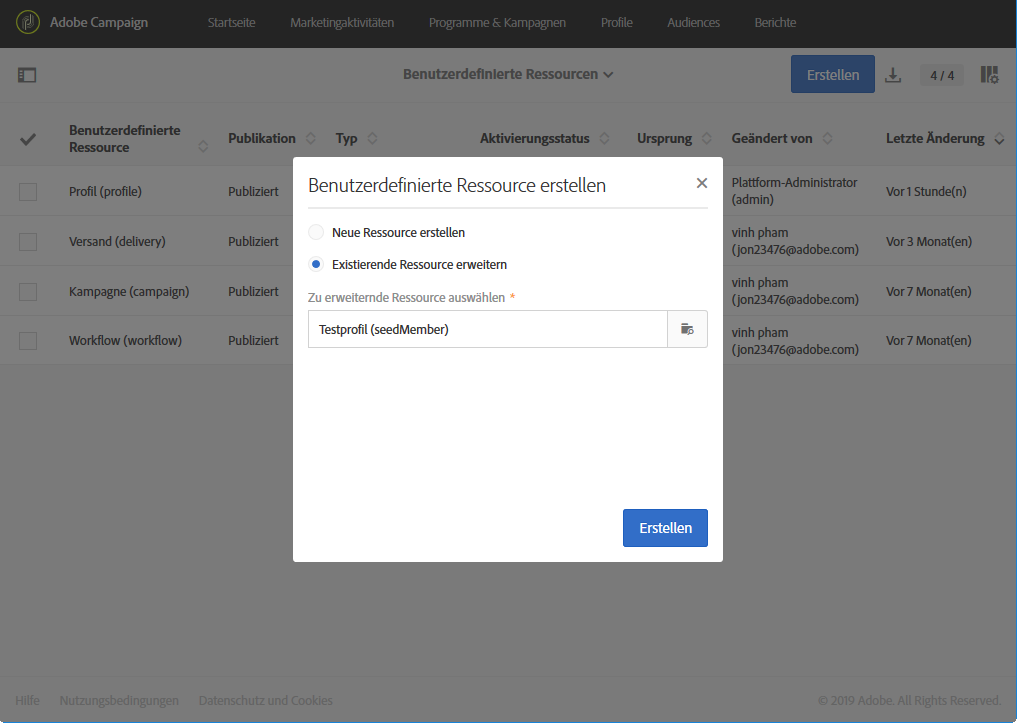Open Programme & Kampagnen menu
This screenshot has width=1017, height=723.
point(497,23)
